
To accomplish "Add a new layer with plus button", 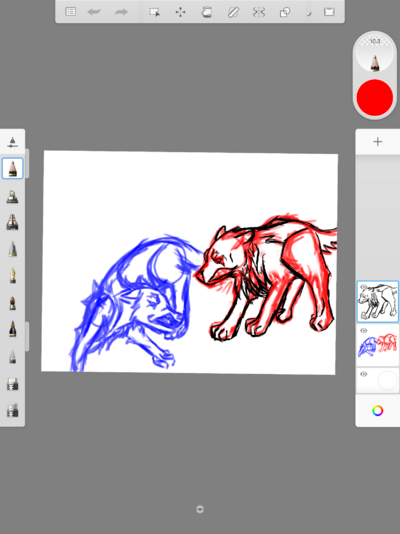I will tap(378, 142).
